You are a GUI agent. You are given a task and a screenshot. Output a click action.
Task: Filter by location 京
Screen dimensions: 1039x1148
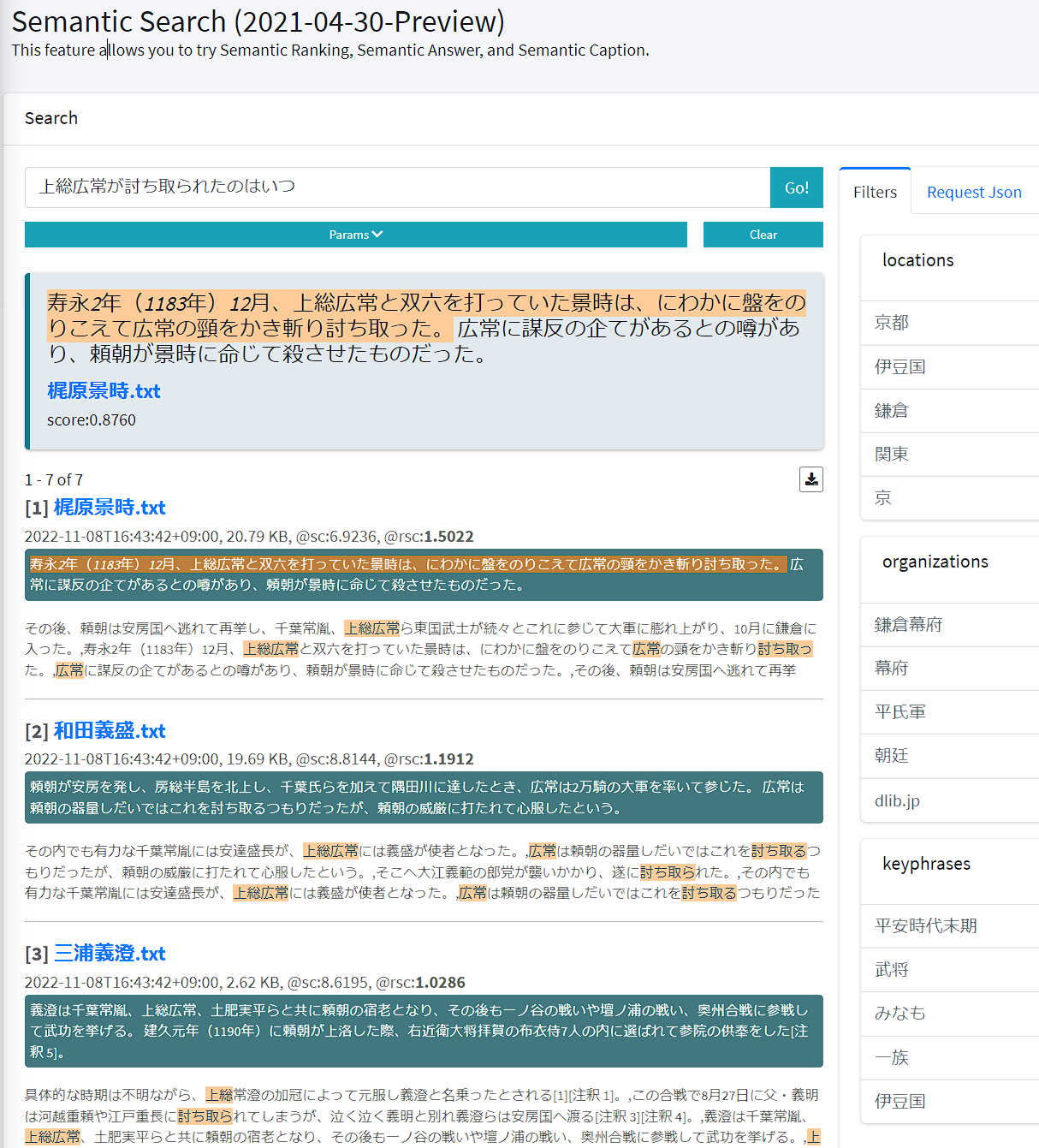950,498
